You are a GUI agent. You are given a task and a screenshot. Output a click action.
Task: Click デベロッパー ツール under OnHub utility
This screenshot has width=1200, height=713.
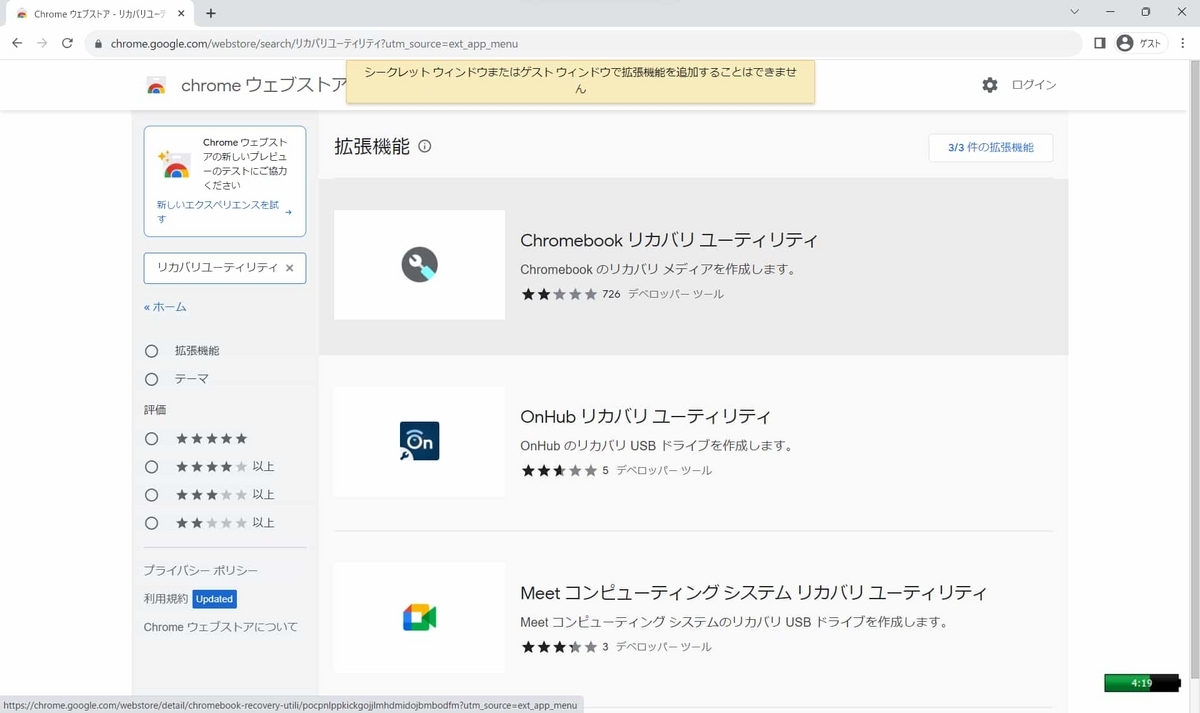664,470
